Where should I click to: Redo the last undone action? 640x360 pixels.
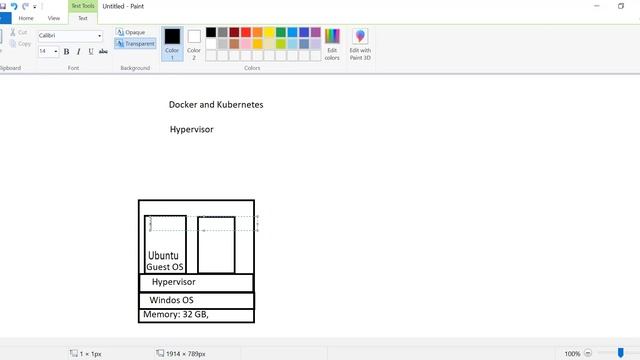25,6
